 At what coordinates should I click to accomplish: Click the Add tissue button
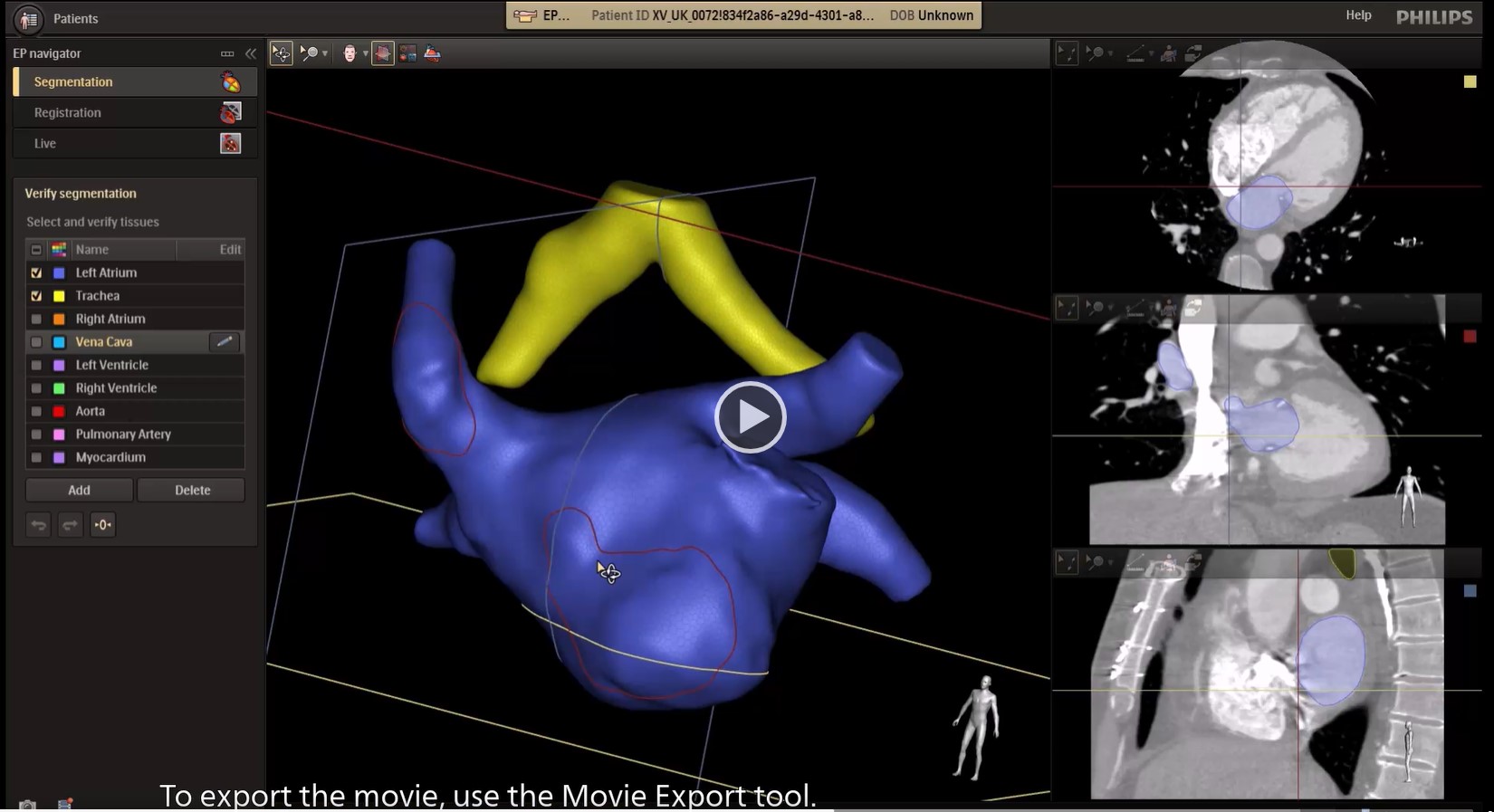pyautogui.click(x=79, y=490)
